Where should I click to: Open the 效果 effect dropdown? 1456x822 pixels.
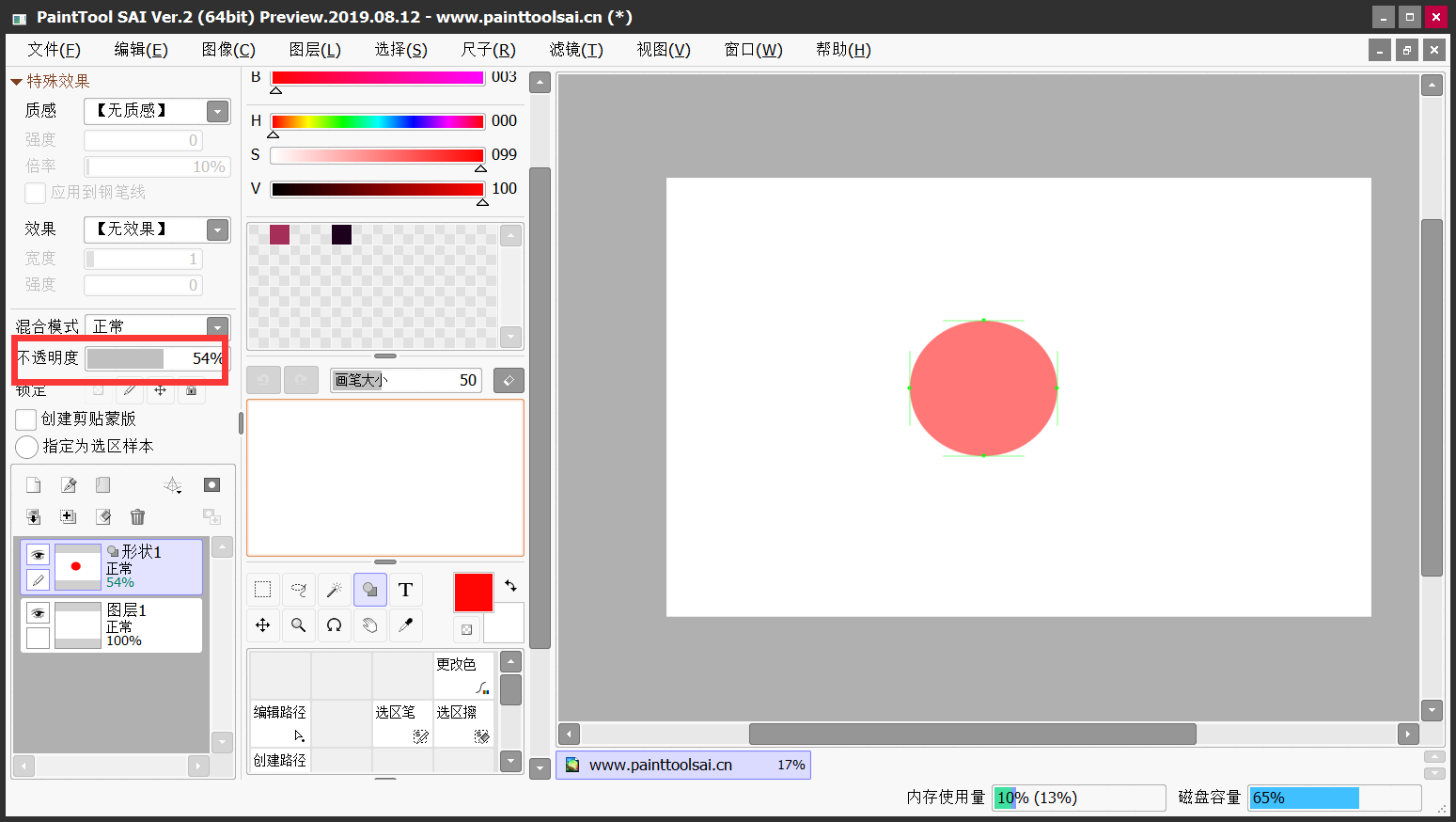pos(218,229)
